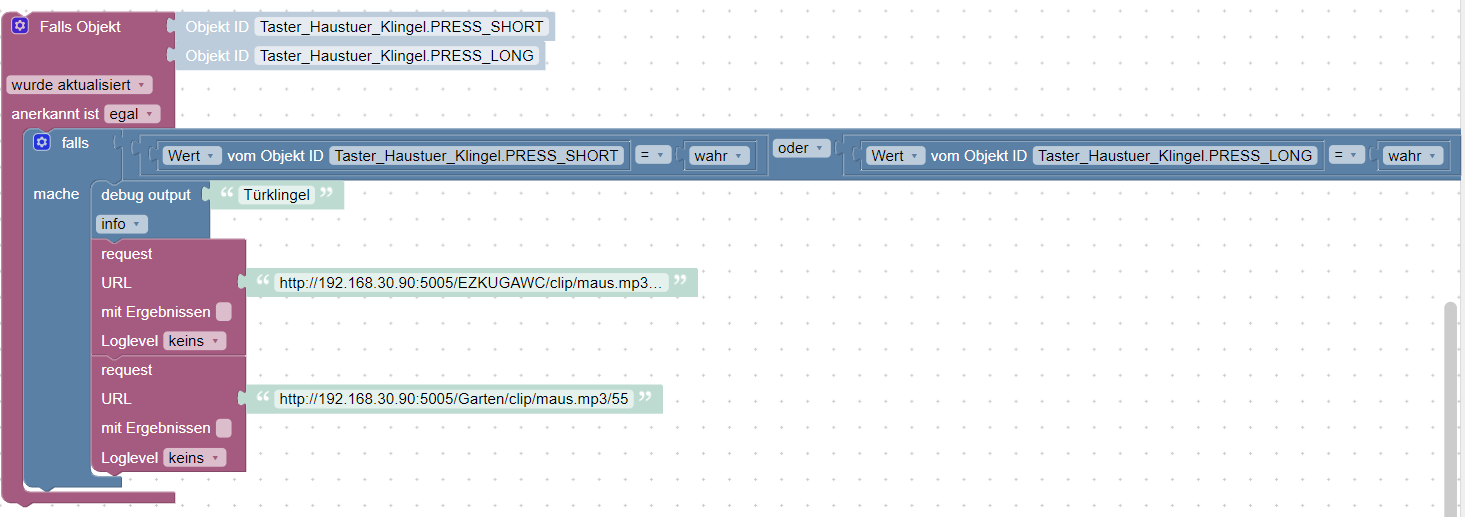1465x517 pixels.
Task: Toggle mit Ergebnissen checkbox for Garten request
Action: 224,428
